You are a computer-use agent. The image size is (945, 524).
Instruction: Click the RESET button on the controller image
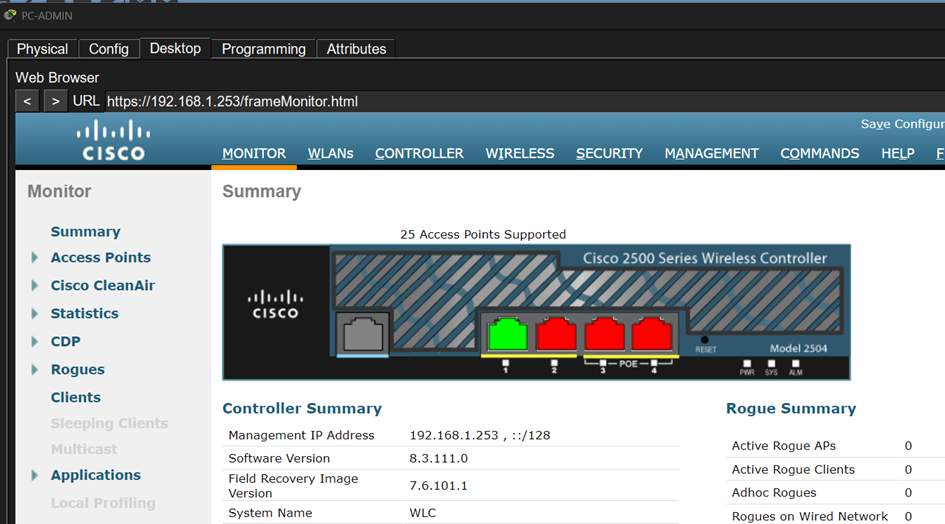[705, 340]
